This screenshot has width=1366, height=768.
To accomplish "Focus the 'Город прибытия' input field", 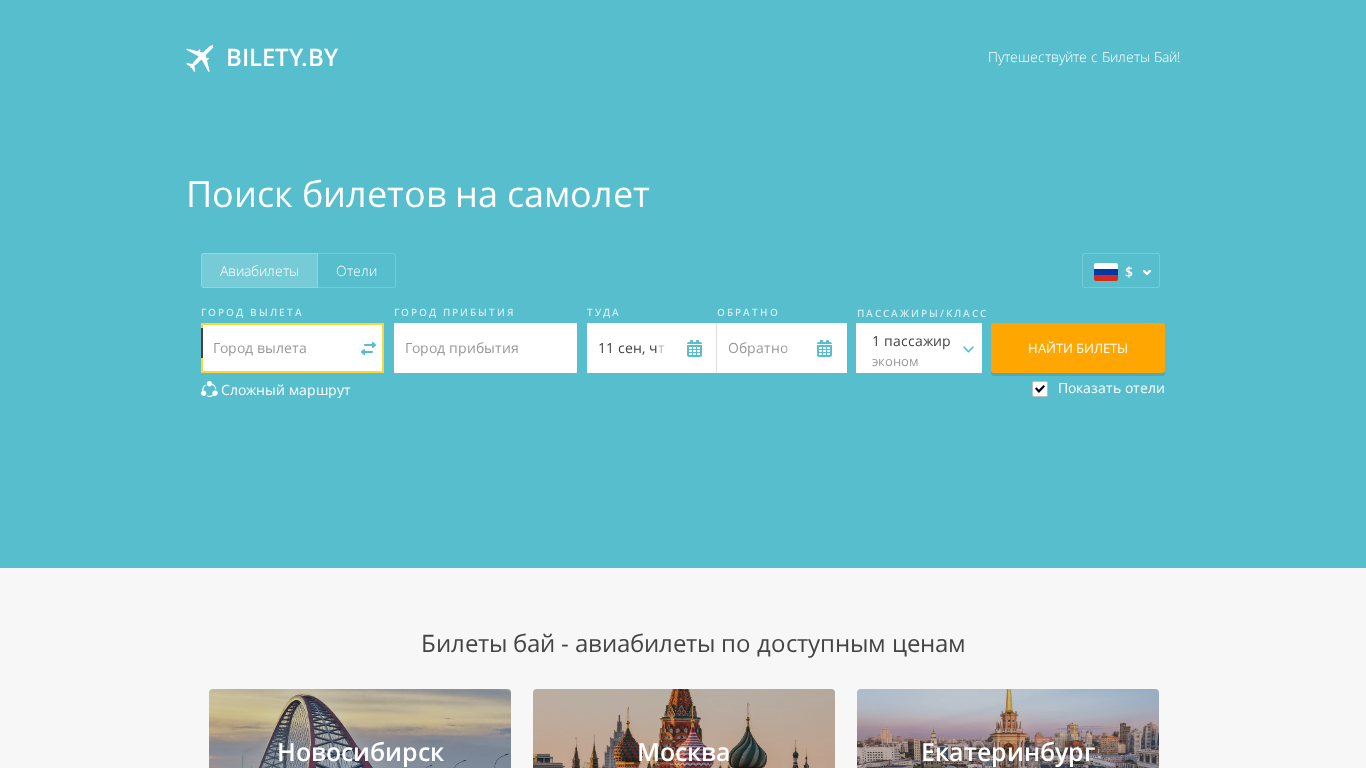I will 485,348.
